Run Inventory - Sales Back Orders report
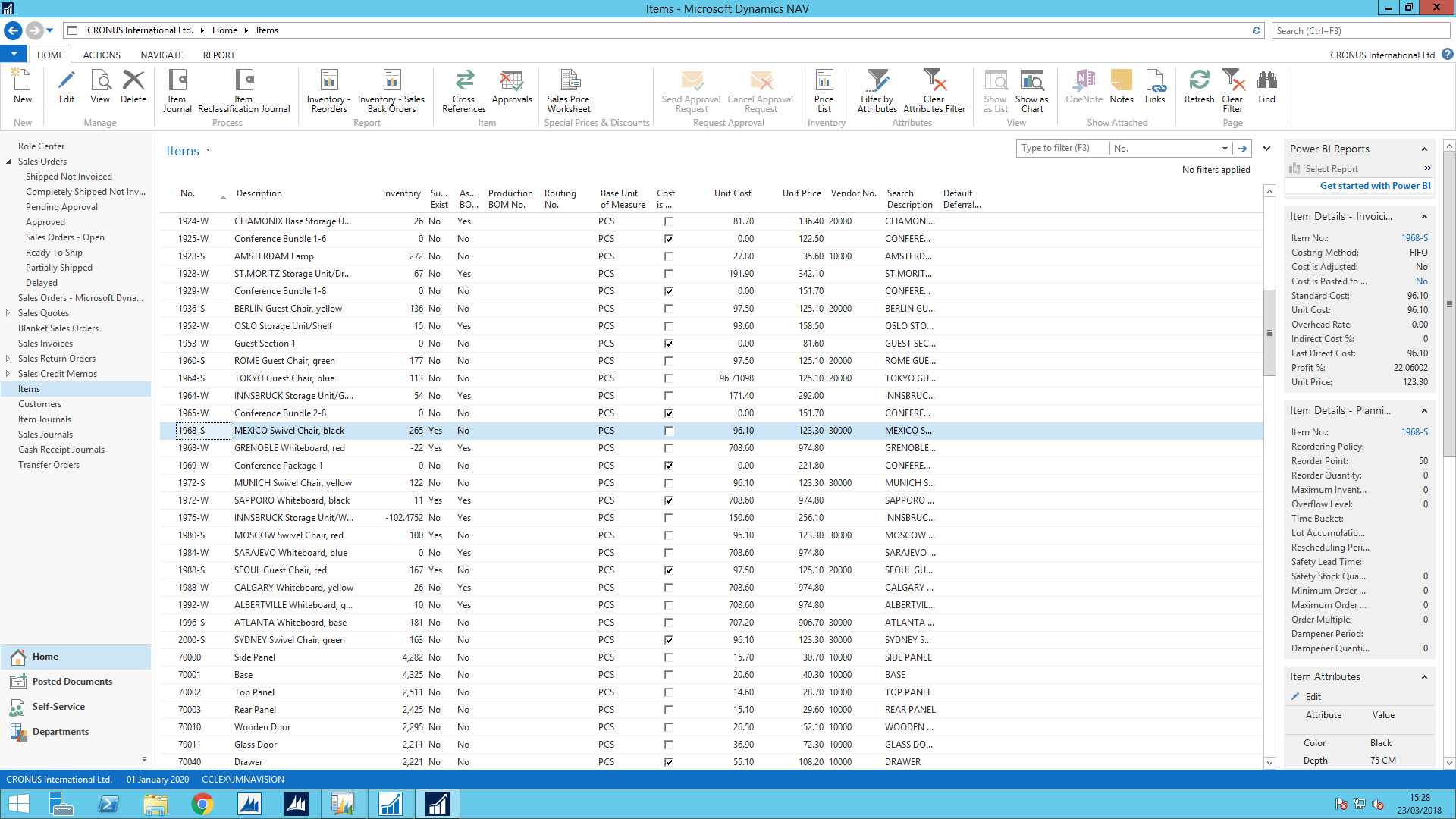The height and width of the screenshot is (819, 1456). (x=391, y=91)
